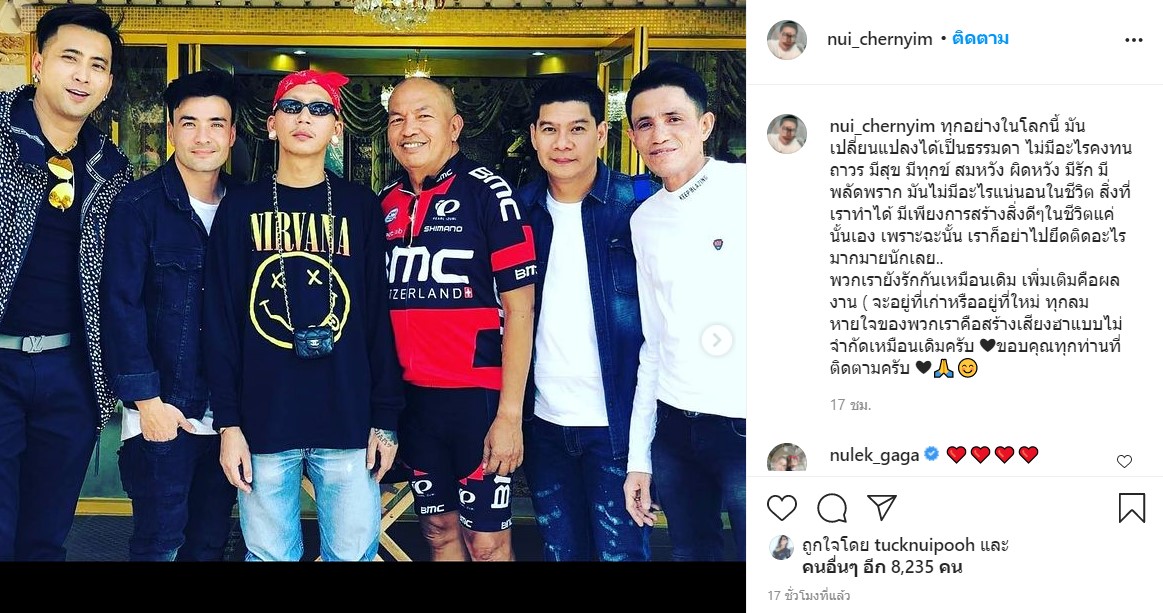Click verified badge next to nulek_gaga
This screenshot has width=1163, height=613.
(932, 454)
